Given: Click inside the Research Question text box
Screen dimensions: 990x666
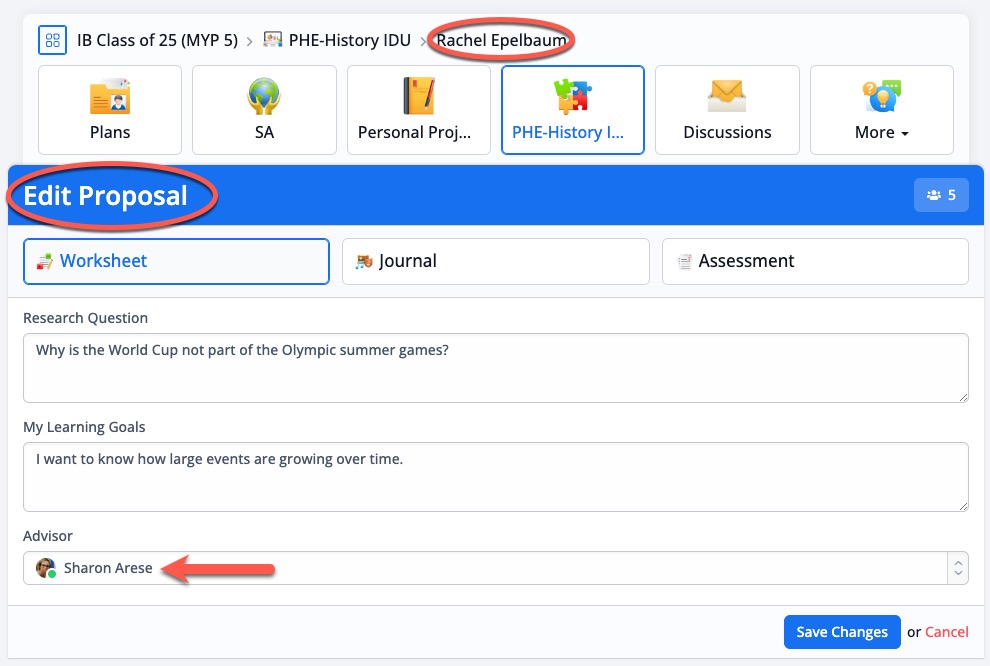Looking at the screenshot, I should point(495,368).
